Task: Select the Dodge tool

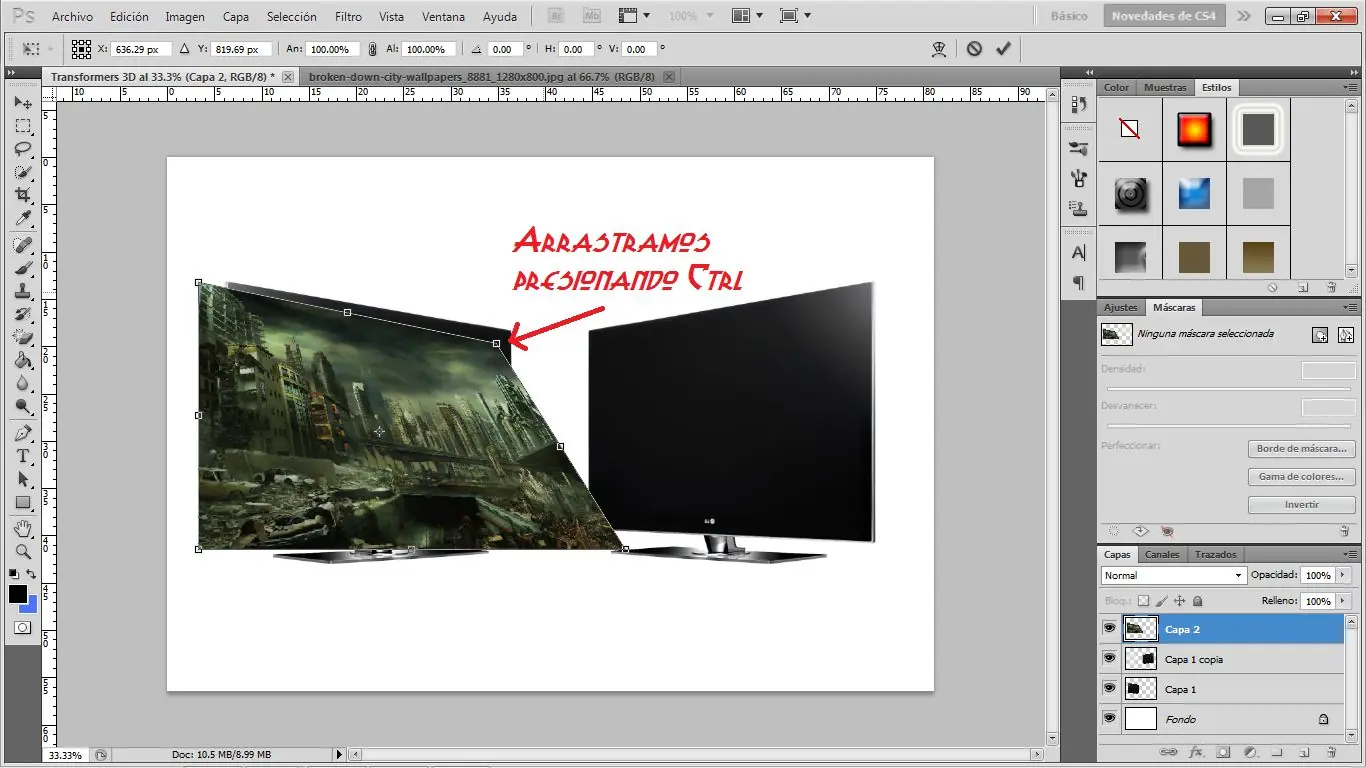Action: (22, 406)
